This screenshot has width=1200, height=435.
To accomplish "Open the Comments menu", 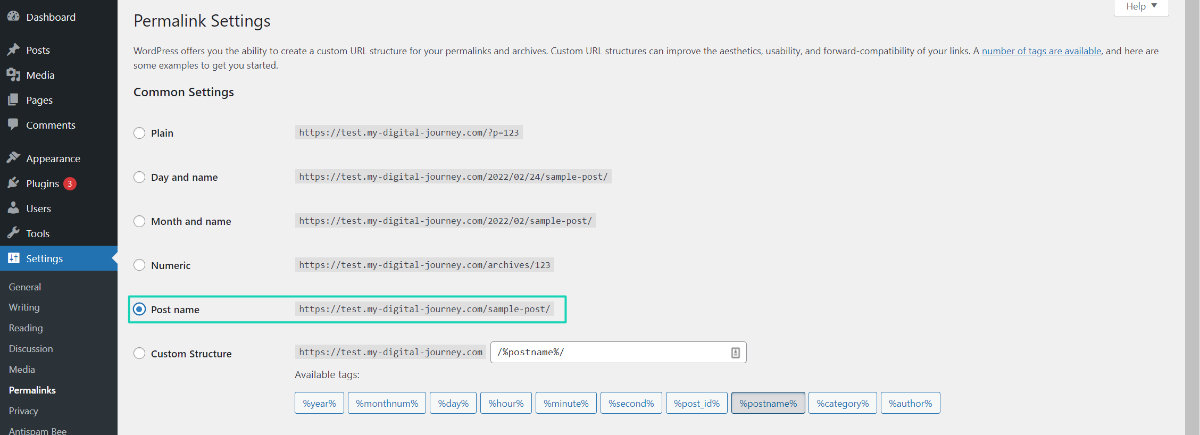I will (58, 125).
